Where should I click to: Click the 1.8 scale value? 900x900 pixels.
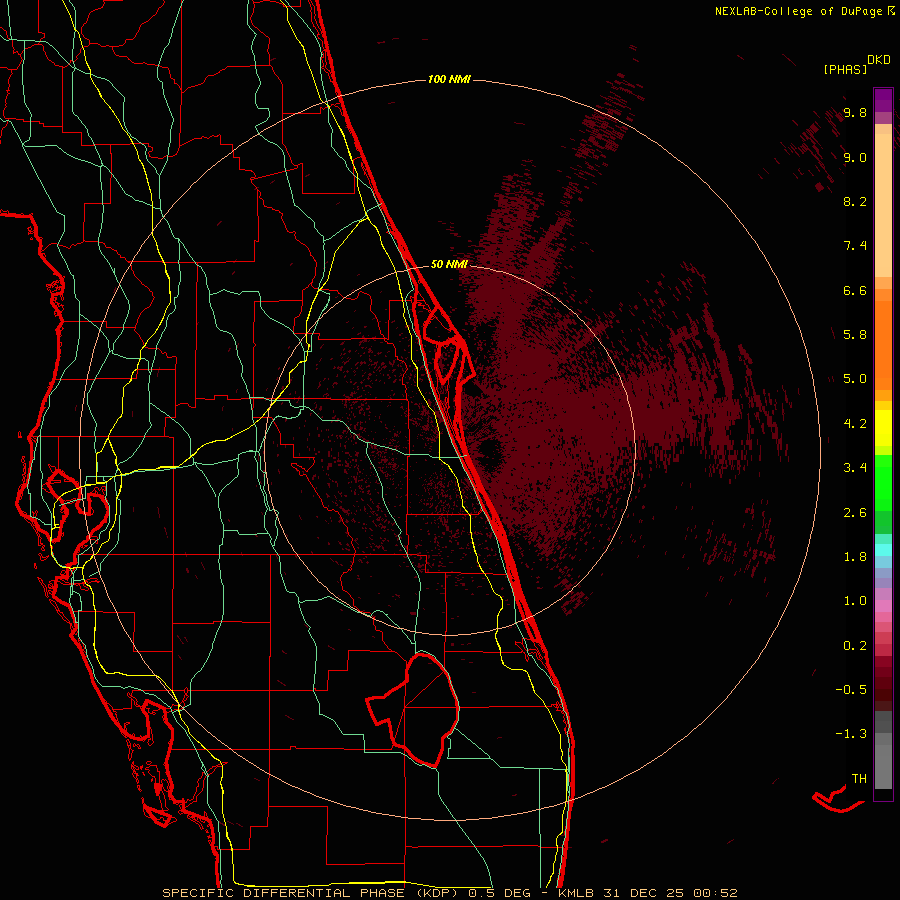pyautogui.click(x=855, y=557)
